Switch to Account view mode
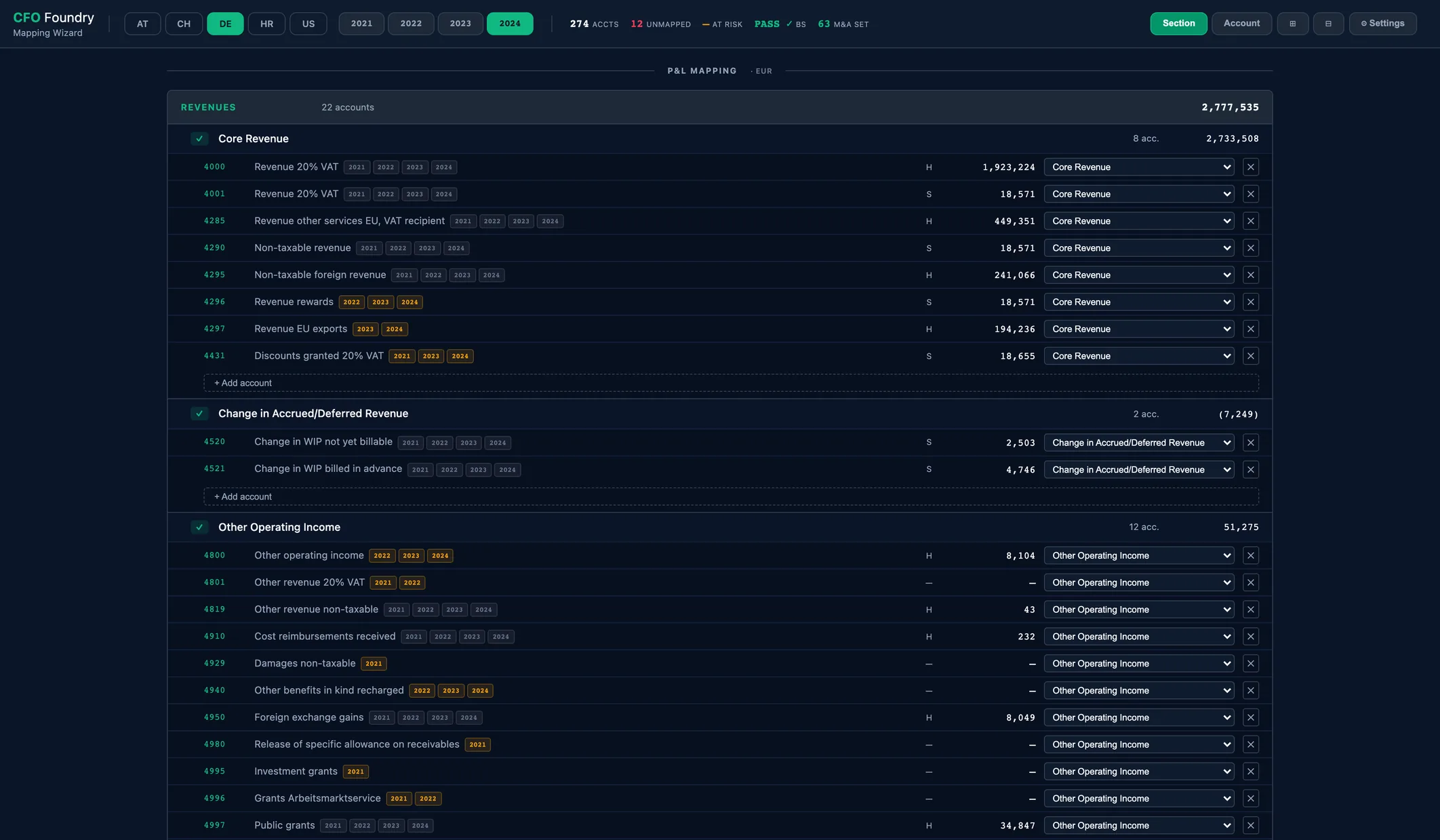Viewport: 1440px width, 840px height. tap(1241, 24)
